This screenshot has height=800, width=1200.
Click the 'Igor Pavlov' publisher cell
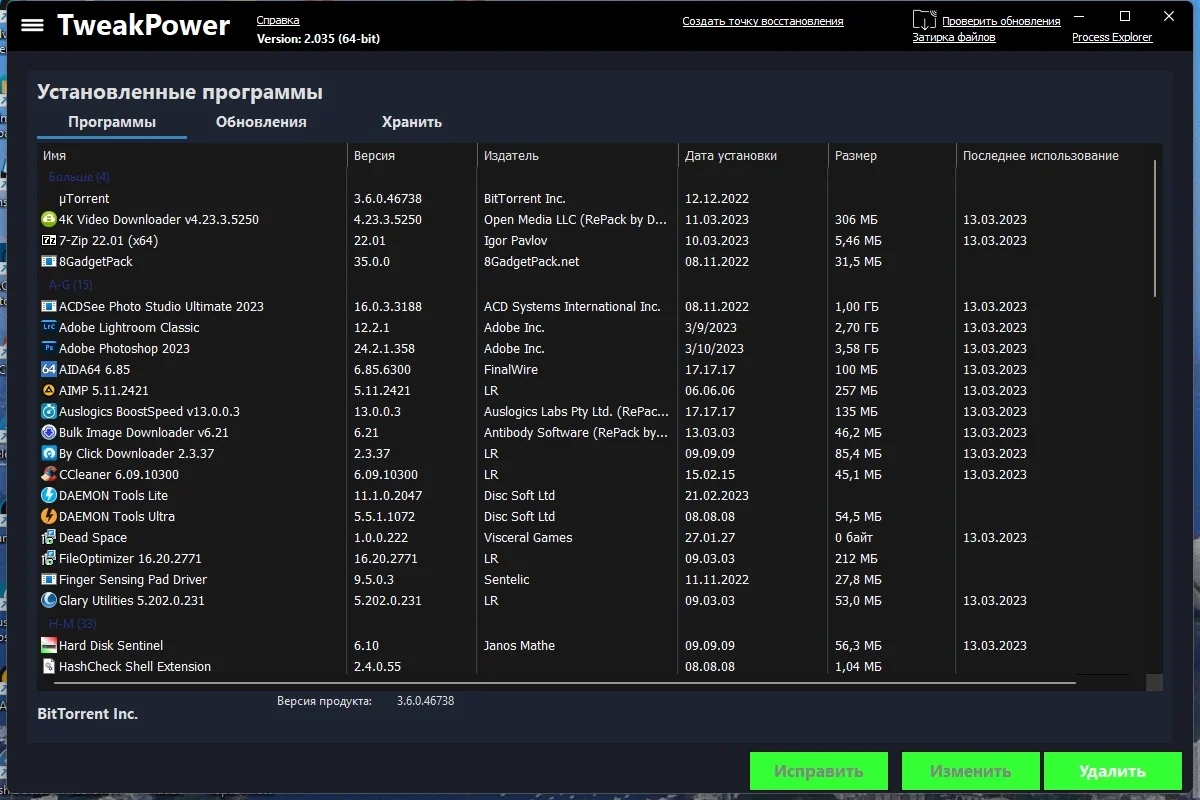pyautogui.click(x=515, y=240)
